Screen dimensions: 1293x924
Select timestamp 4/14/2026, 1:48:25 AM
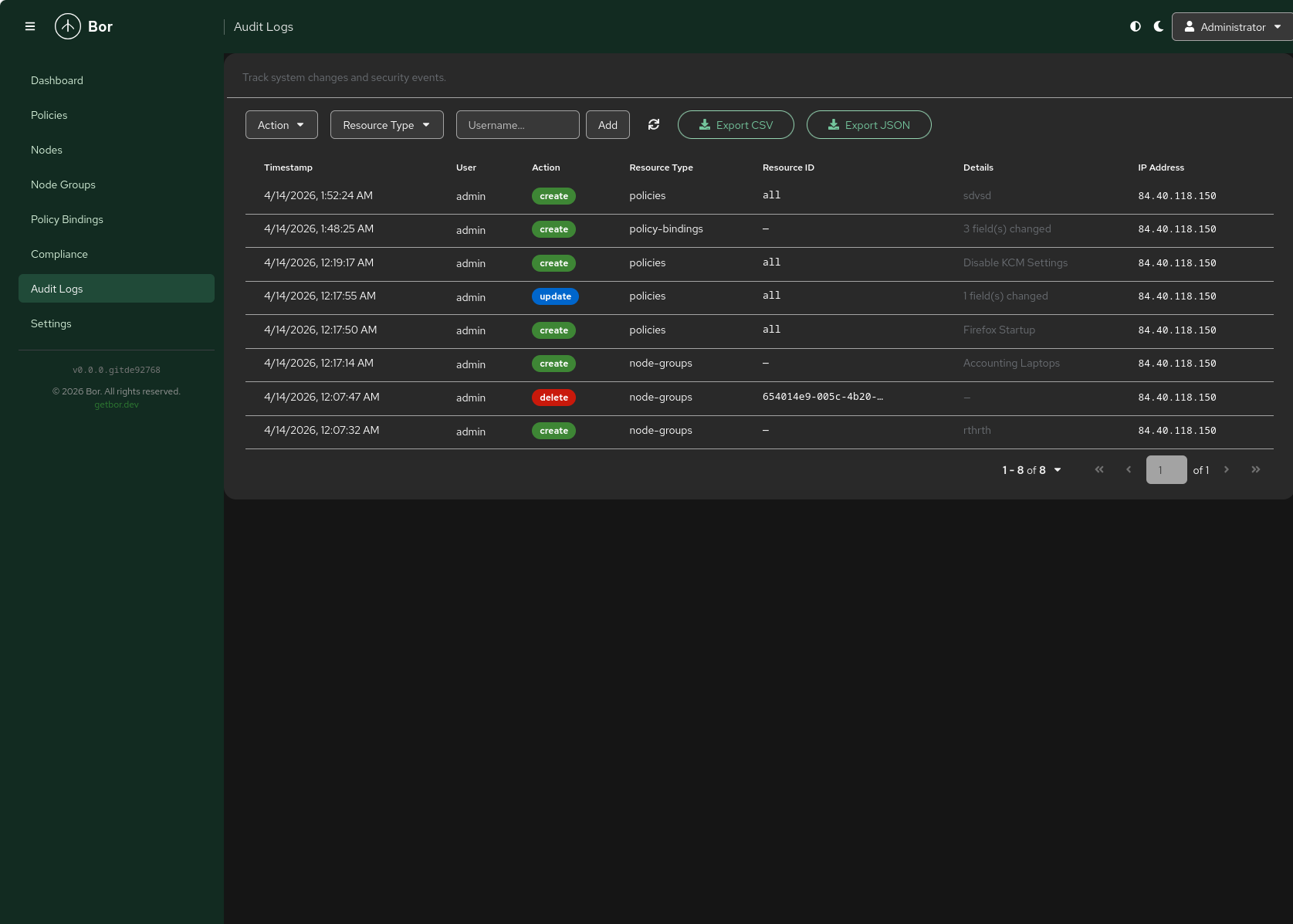tap(319, 229)
